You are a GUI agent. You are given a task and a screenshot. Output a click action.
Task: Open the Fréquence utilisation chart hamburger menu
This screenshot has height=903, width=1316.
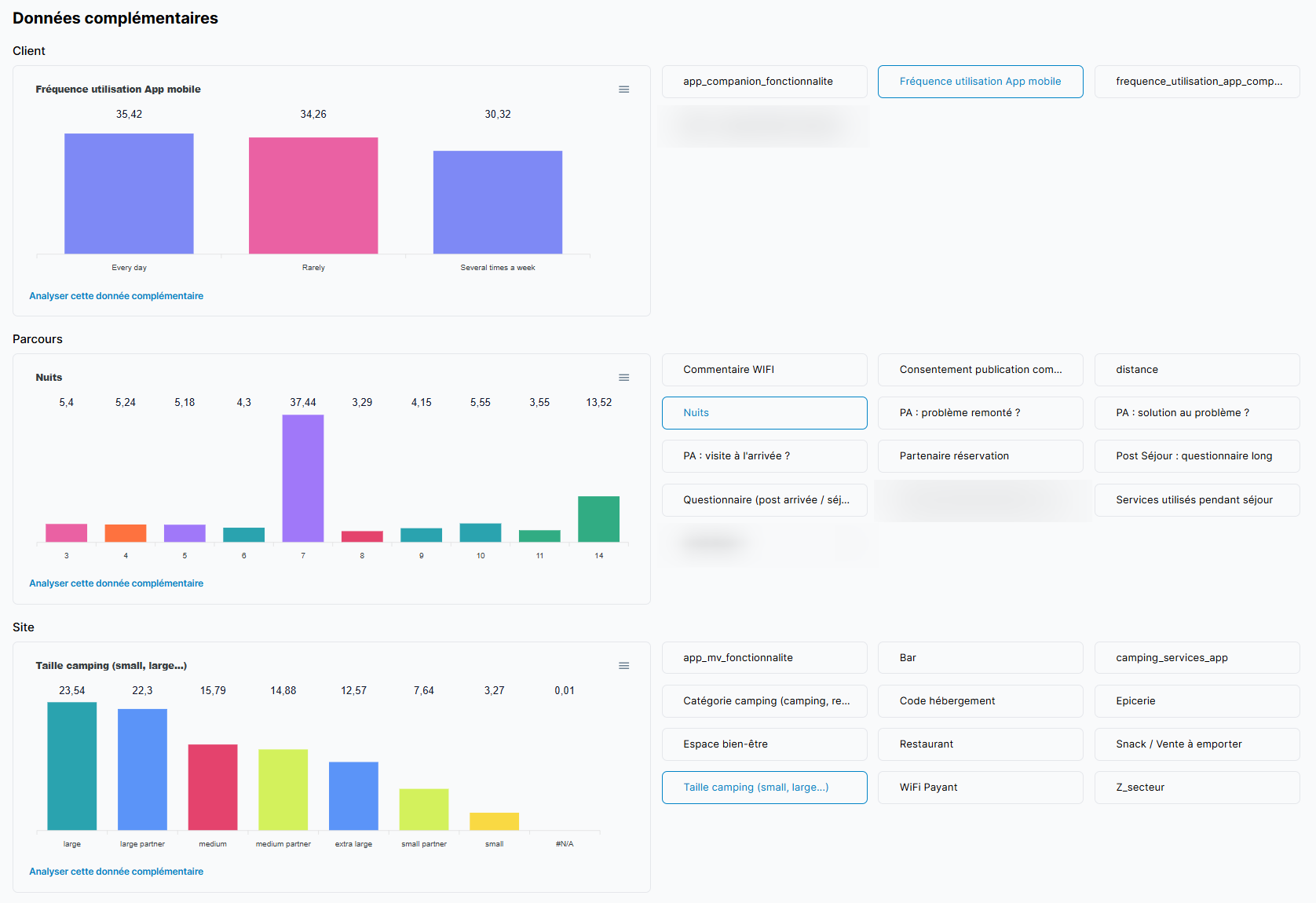pos(623,90)
